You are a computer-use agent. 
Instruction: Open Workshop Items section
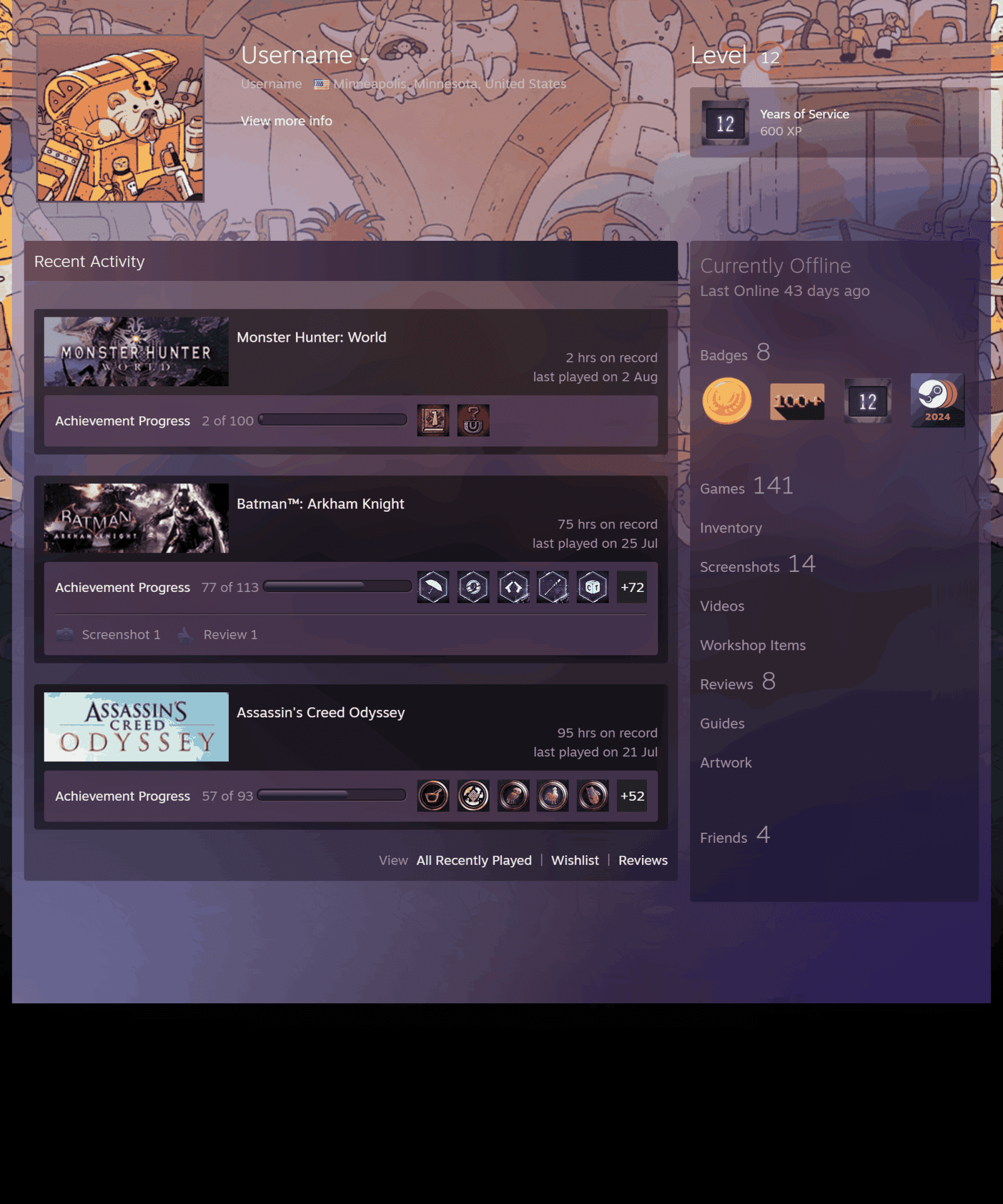[753, 645]
